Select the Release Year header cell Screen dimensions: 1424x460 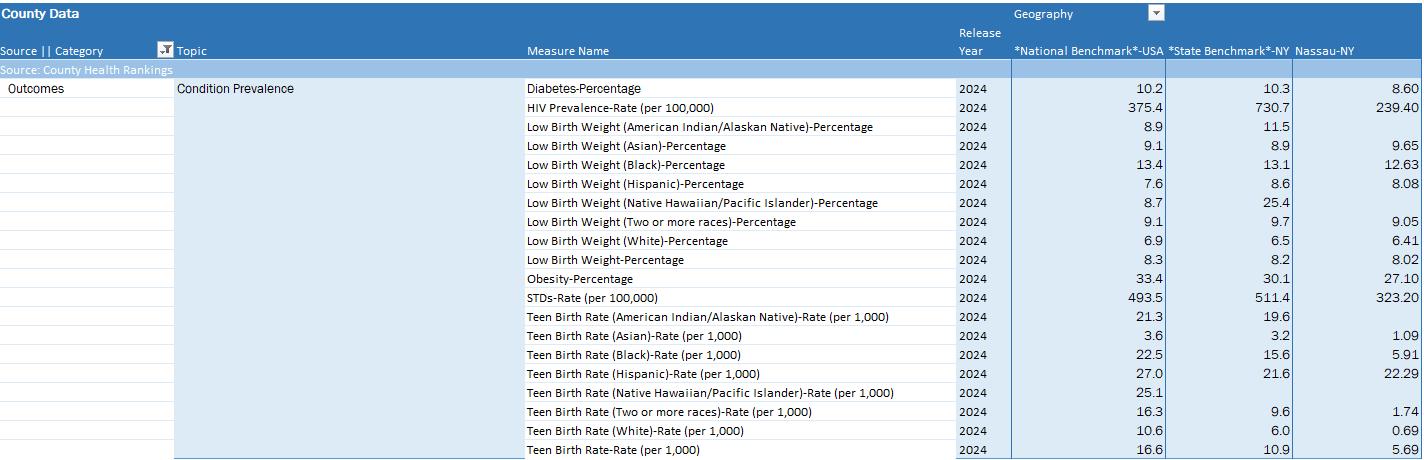pyautogui.click(x=980, y=42)
